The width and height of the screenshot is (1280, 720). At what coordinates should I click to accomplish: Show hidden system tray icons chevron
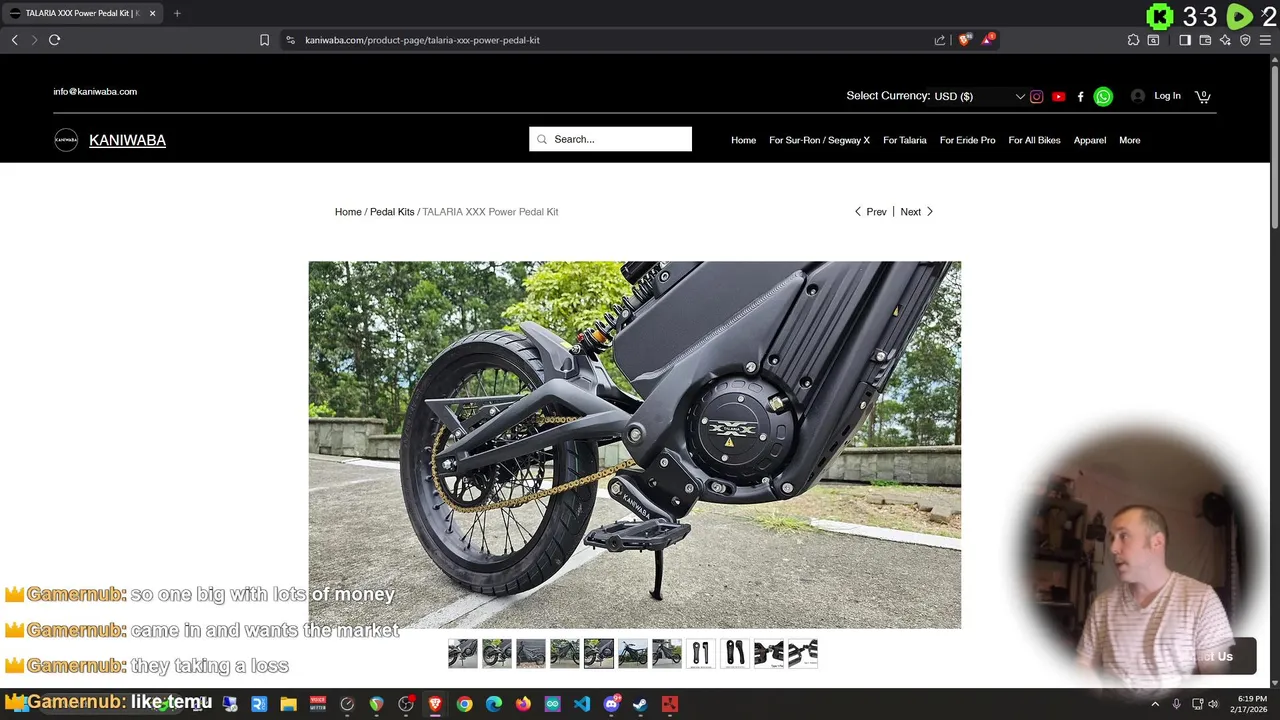1155,704
